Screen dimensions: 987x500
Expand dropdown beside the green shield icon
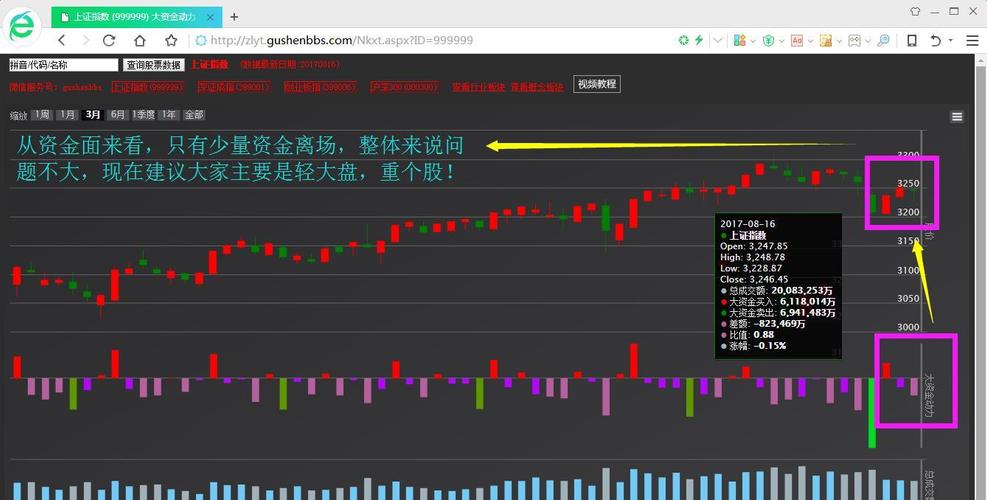(x=782, y=41)
